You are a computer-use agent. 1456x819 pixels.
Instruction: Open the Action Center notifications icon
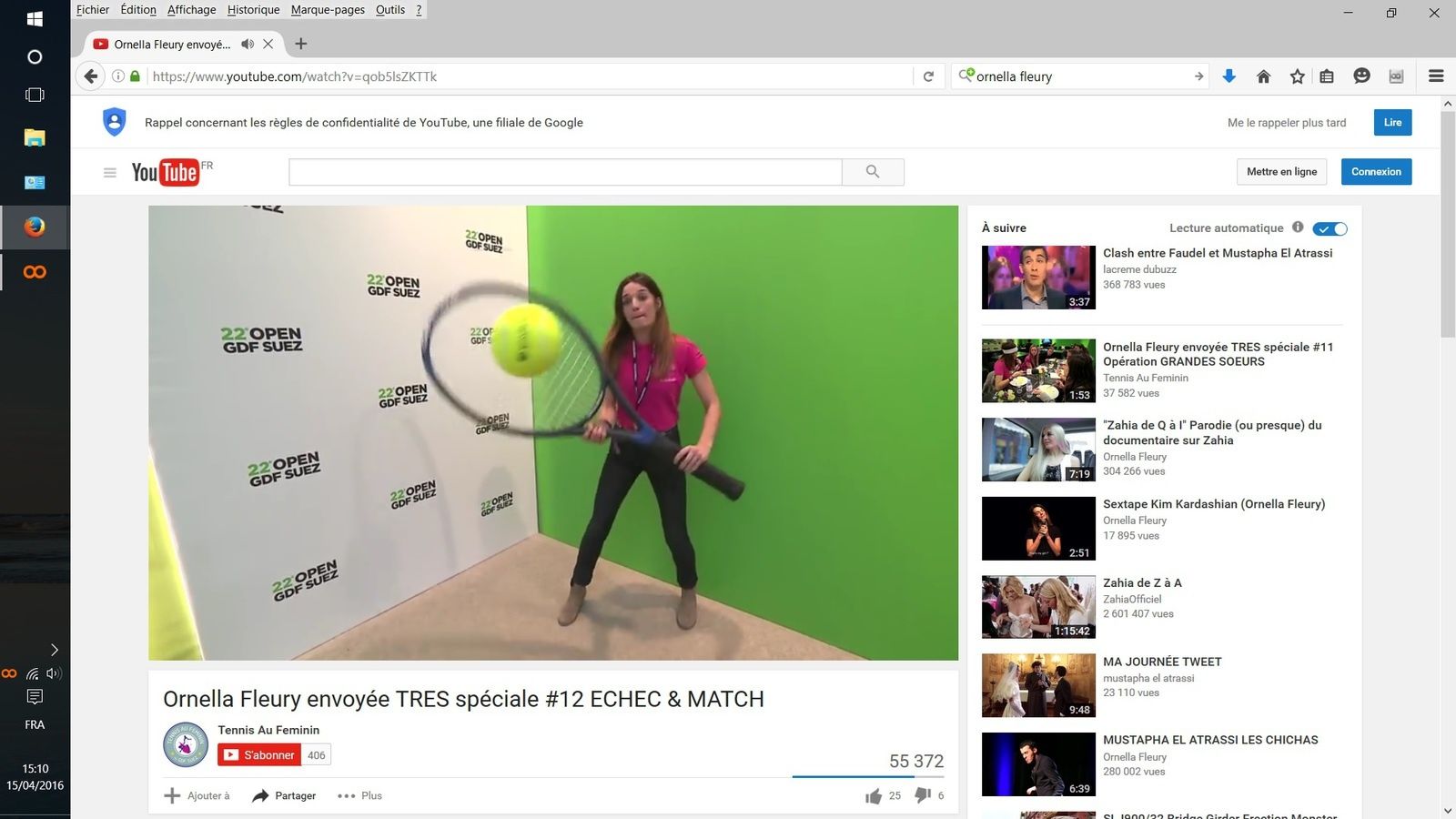tap(35, 697)
